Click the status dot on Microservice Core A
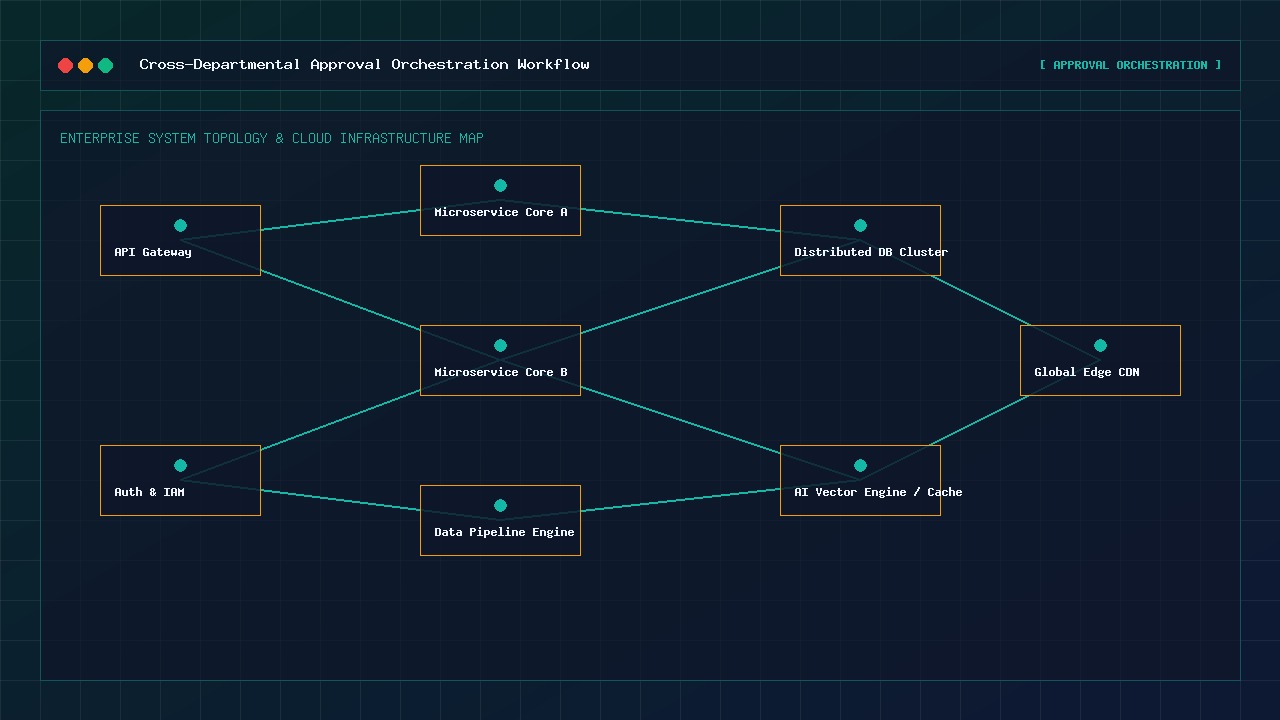This screenshot has width=1280, height=720. coord(500,185)
